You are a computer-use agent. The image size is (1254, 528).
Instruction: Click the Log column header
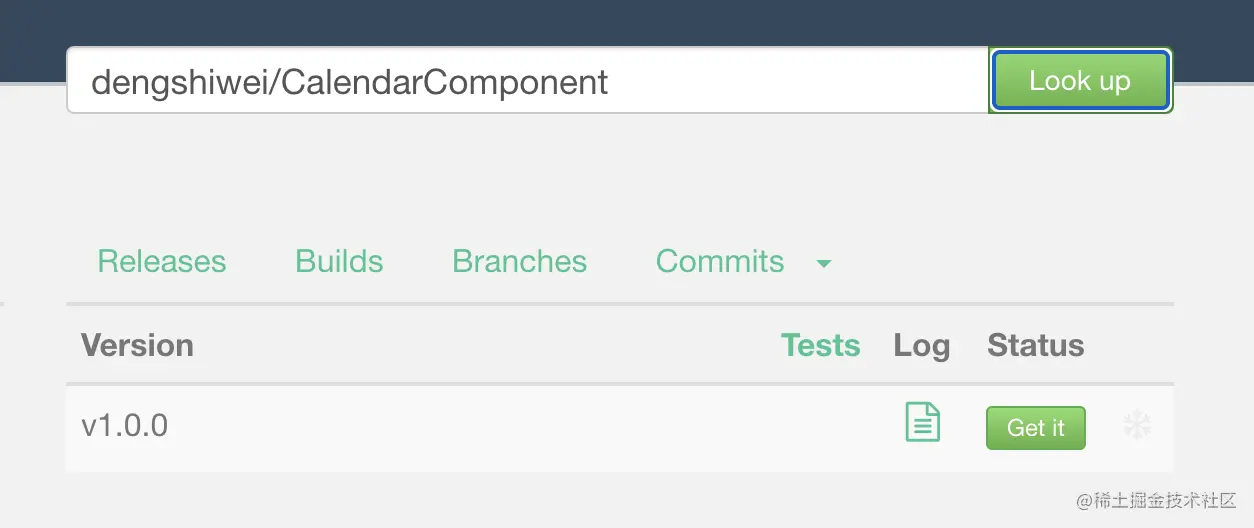coord(921,346)
